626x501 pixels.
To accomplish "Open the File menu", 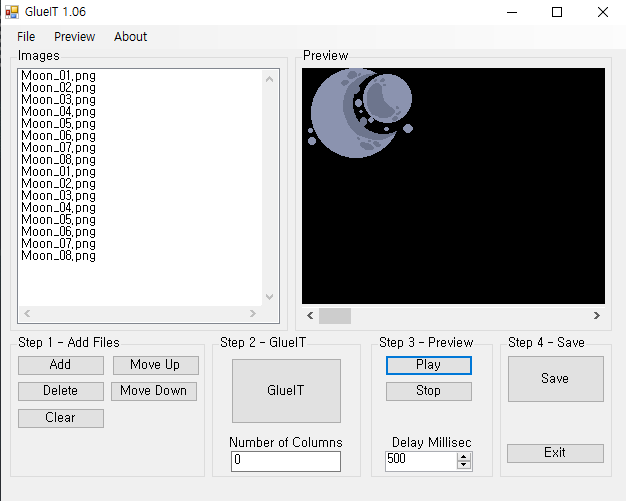I will click(26, 37).
